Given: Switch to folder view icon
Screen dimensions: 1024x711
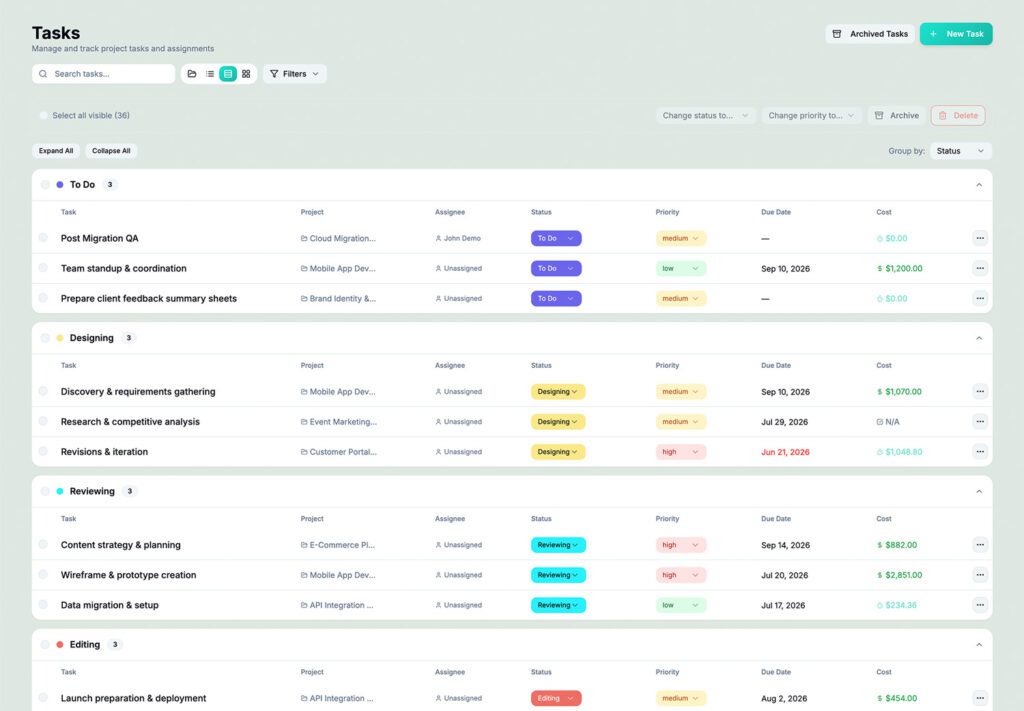Looking at the screenshot, I should click(x=192, y=74).
